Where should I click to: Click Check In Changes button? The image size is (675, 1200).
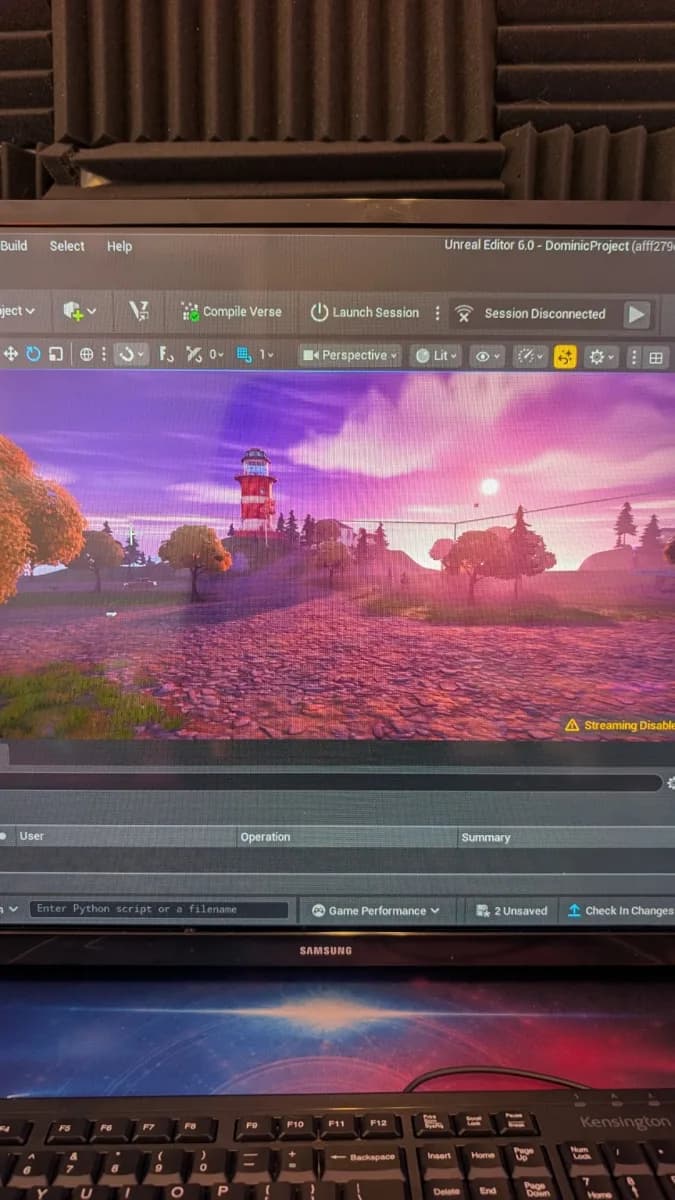point(619,911)
